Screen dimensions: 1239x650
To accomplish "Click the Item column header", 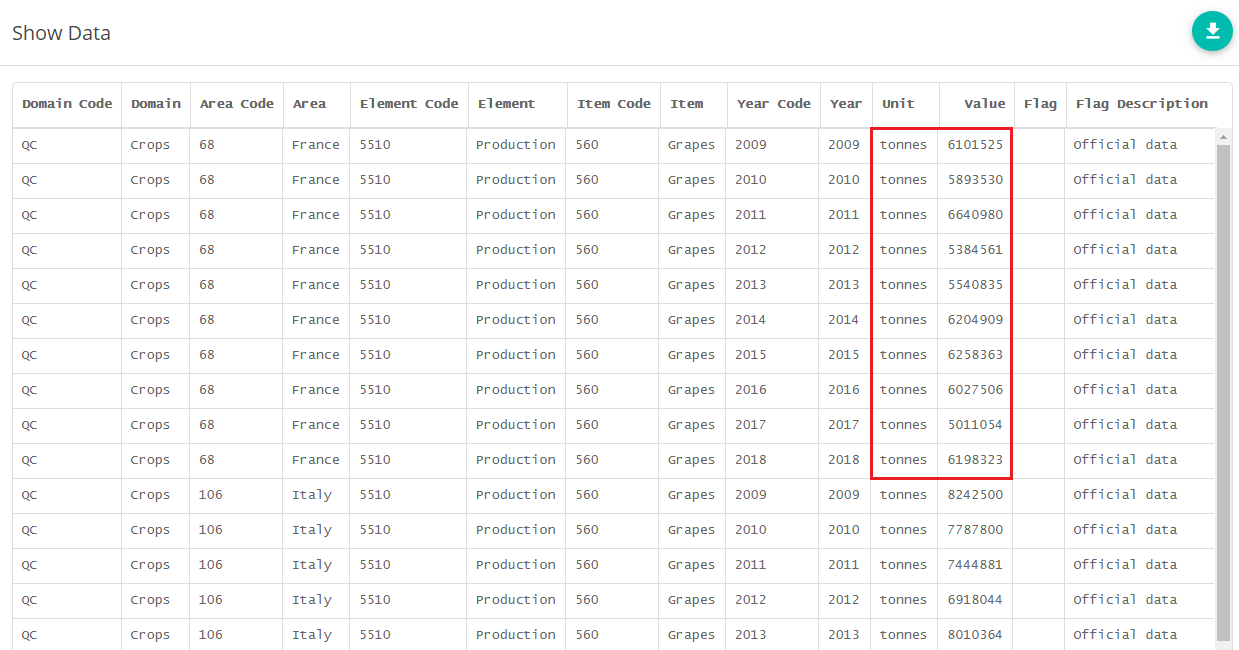I will 685,103.
